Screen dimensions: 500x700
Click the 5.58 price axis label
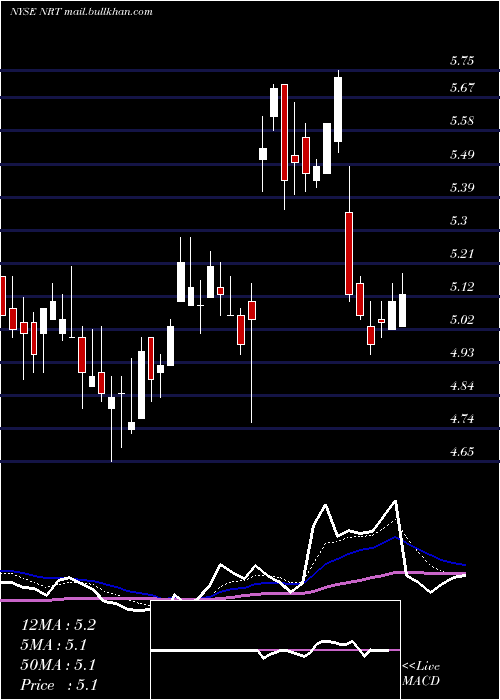462,121
